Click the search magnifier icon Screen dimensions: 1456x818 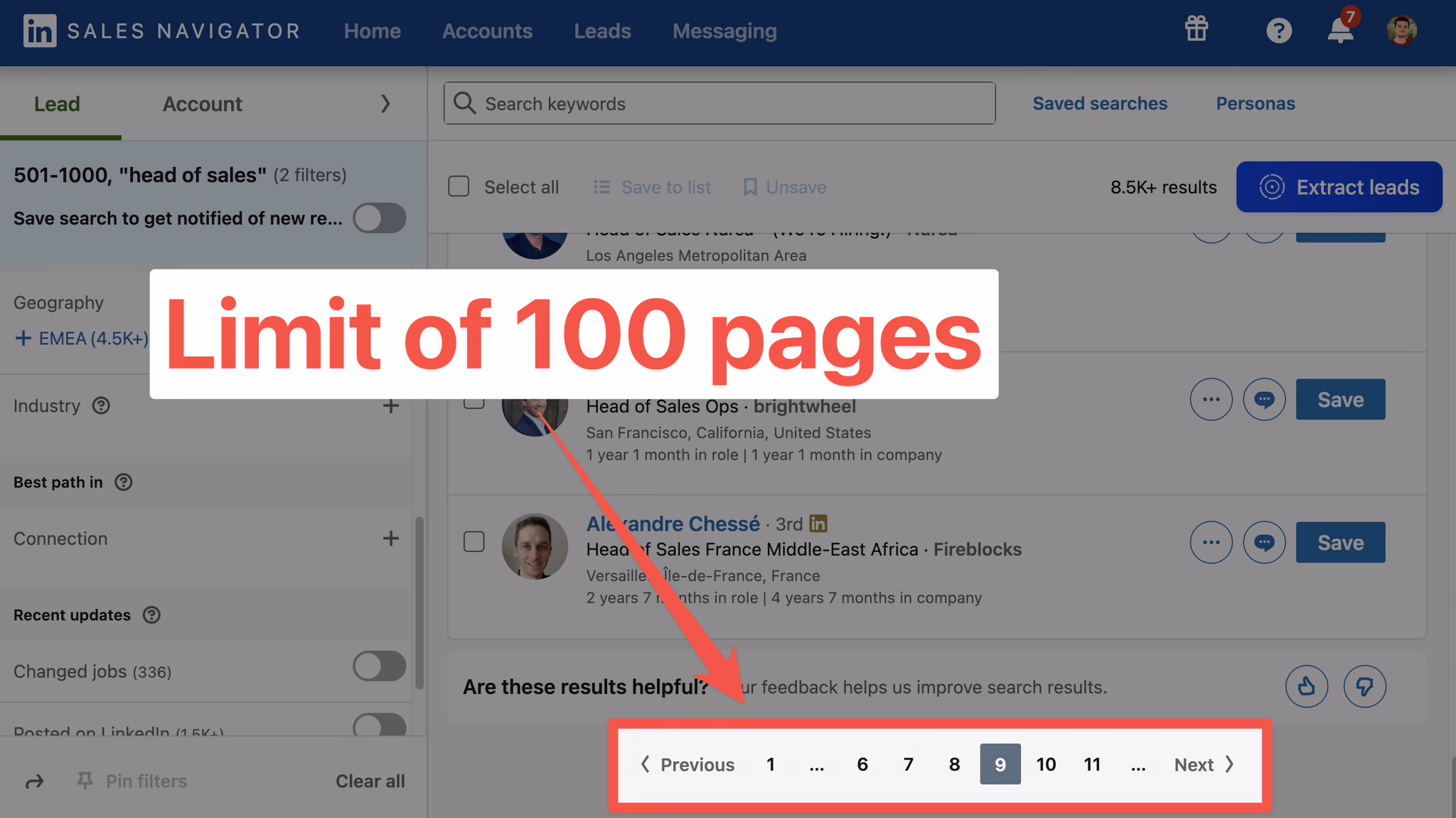coord(465,103)
